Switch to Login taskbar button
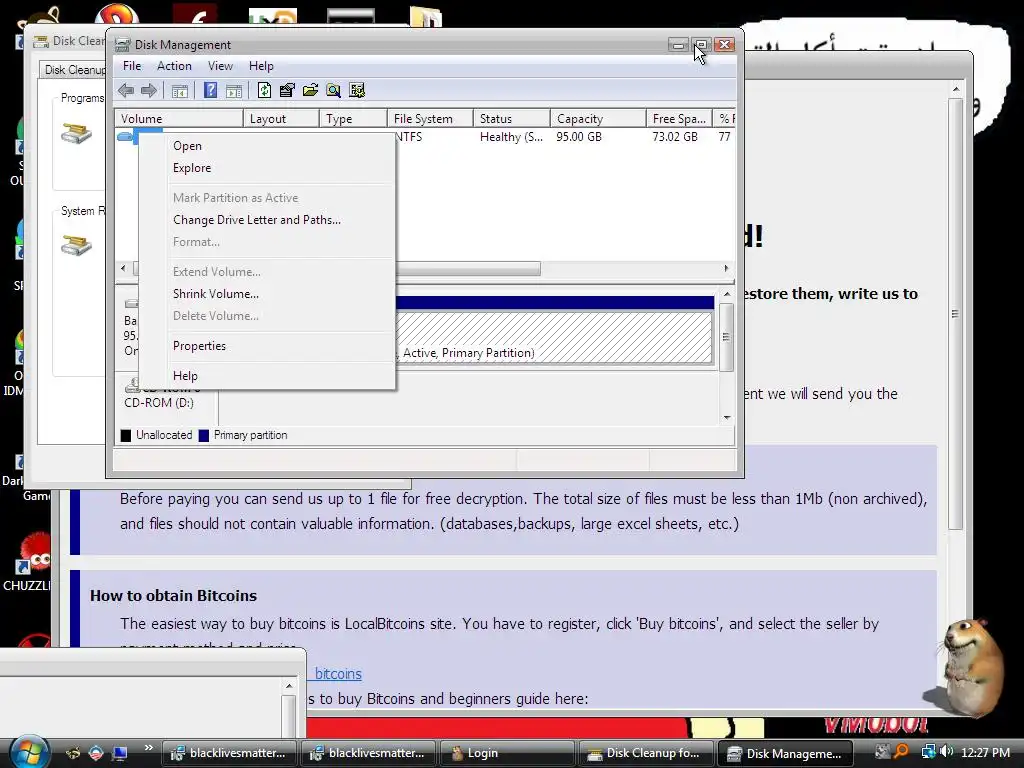 [507, 753]
